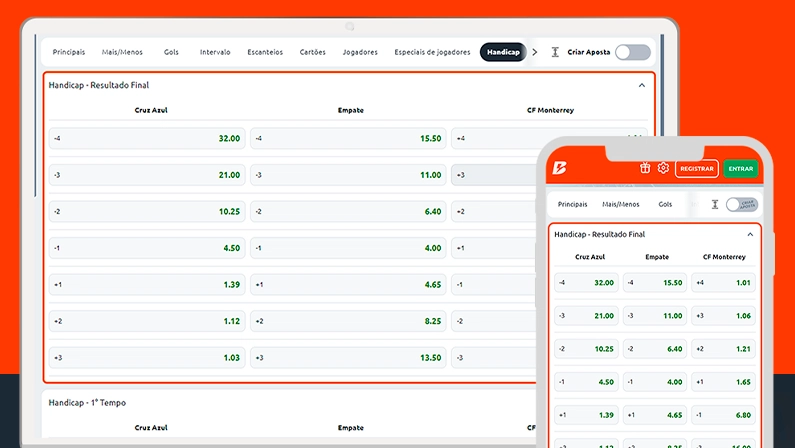Pick Empate -4 odds 15.50 on laptop
795x448 pixels.
click(x=348, y=138)
